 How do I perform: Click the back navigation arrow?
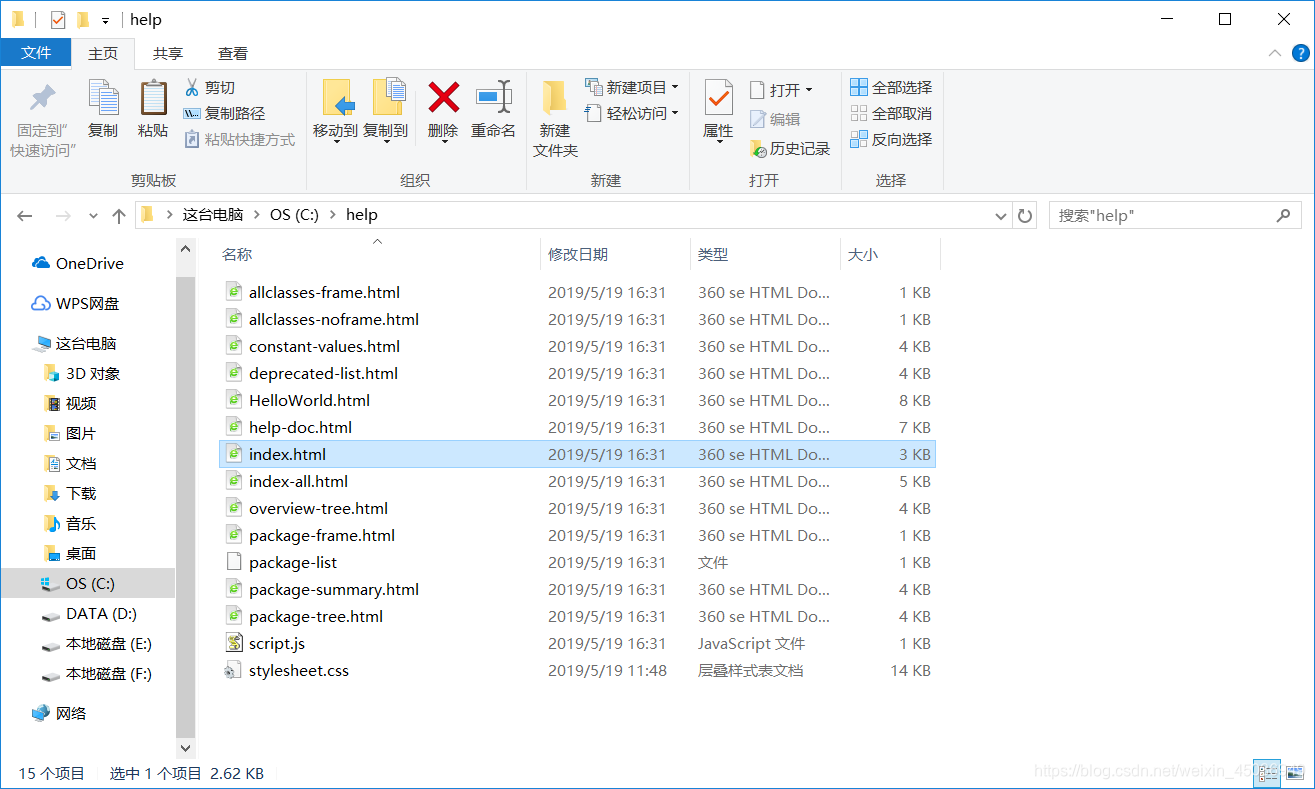pos(25,215)
